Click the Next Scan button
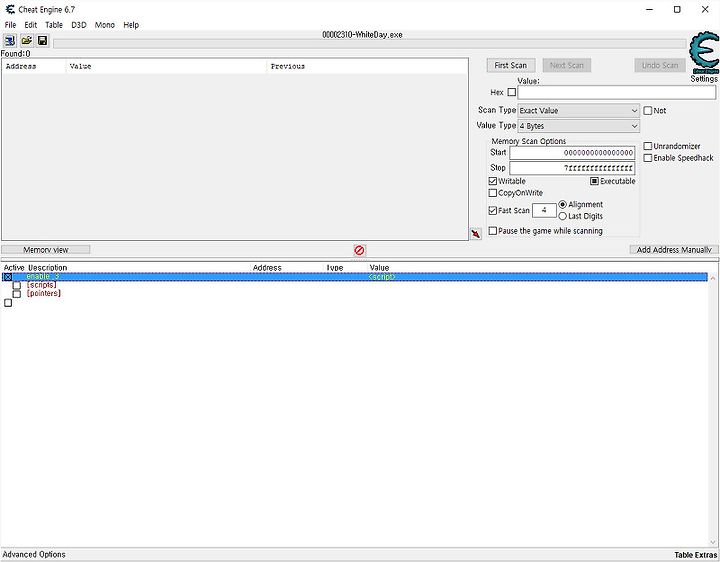Screen dimensions: 720x562 567,66
